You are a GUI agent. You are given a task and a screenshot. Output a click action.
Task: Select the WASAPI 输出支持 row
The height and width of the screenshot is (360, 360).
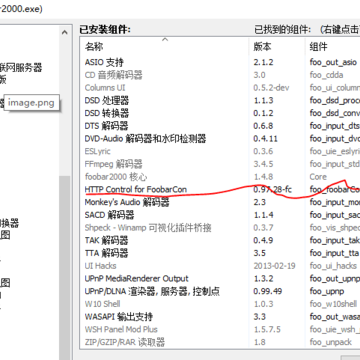[x=220, y=317]
